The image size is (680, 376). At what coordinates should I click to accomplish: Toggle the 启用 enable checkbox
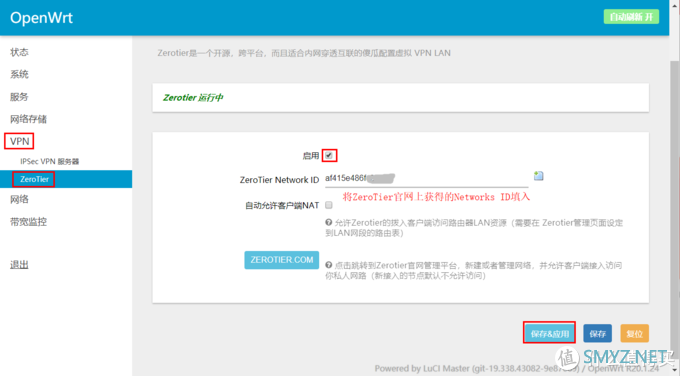point(329,155)
